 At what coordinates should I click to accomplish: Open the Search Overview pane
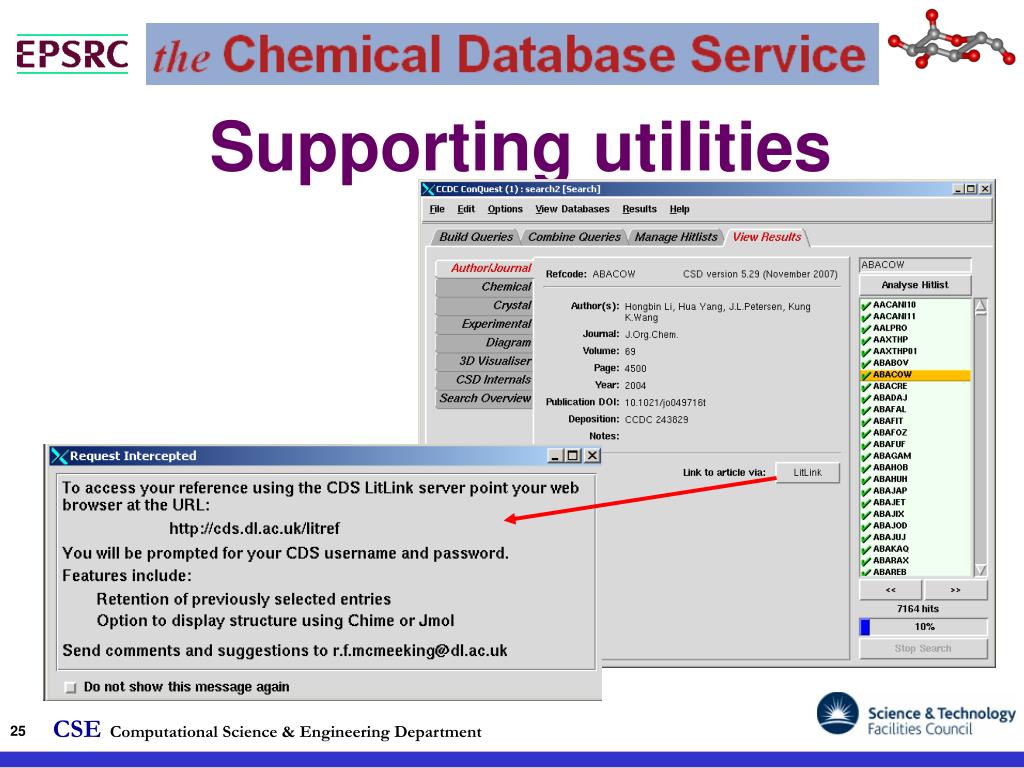coord(484,398)
